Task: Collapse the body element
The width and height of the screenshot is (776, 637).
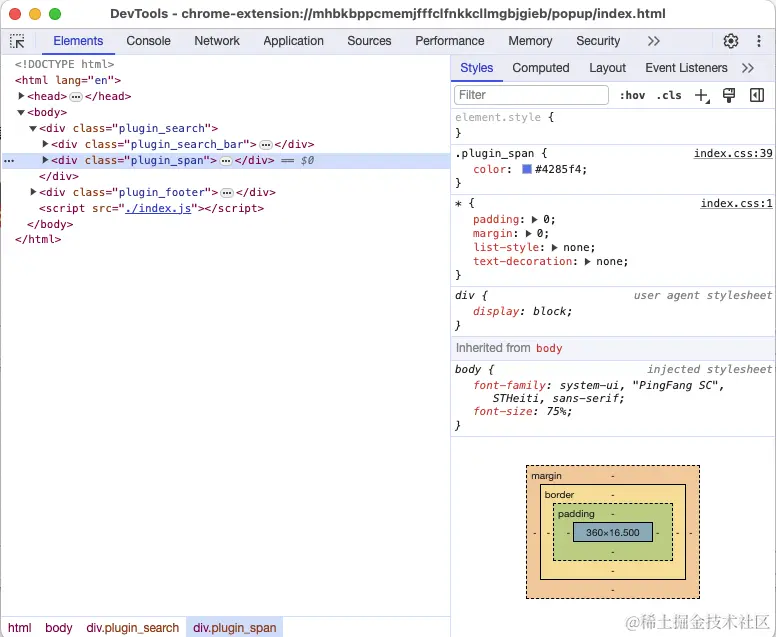Action: tap(21, 112)
